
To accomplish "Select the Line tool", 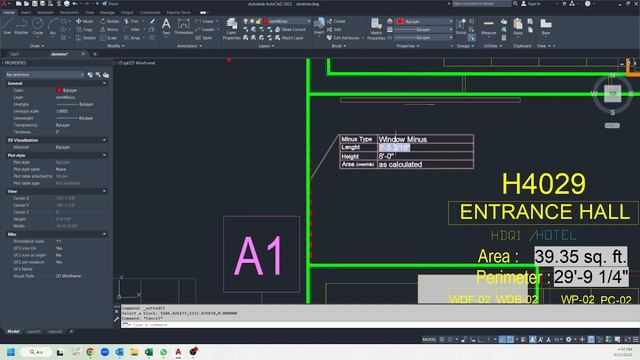I will pos(7,25).
